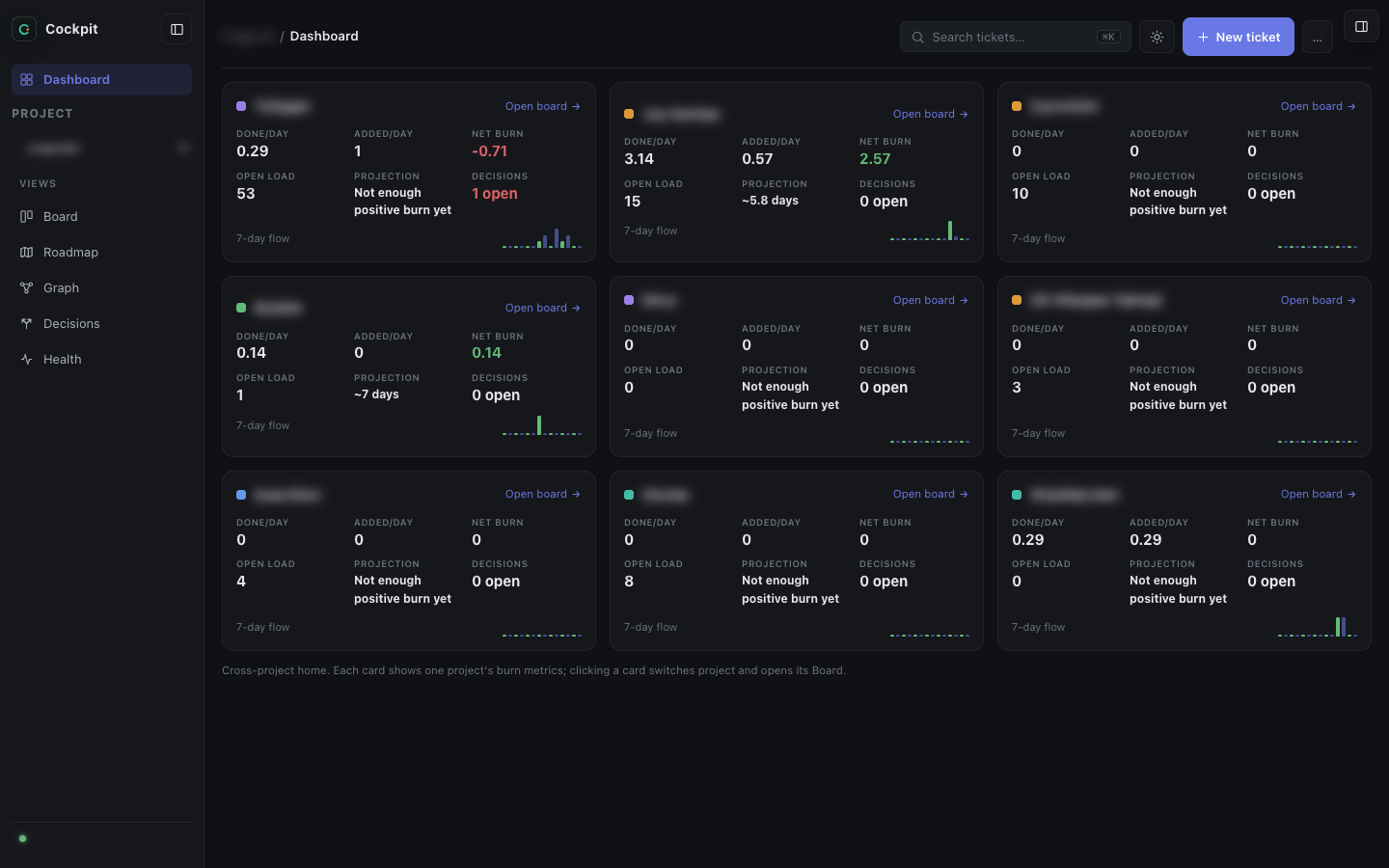The height and width of the screenshot is (868, 1389).
Task: Click the Cockpit logo icon
Action: coord(24,29)
